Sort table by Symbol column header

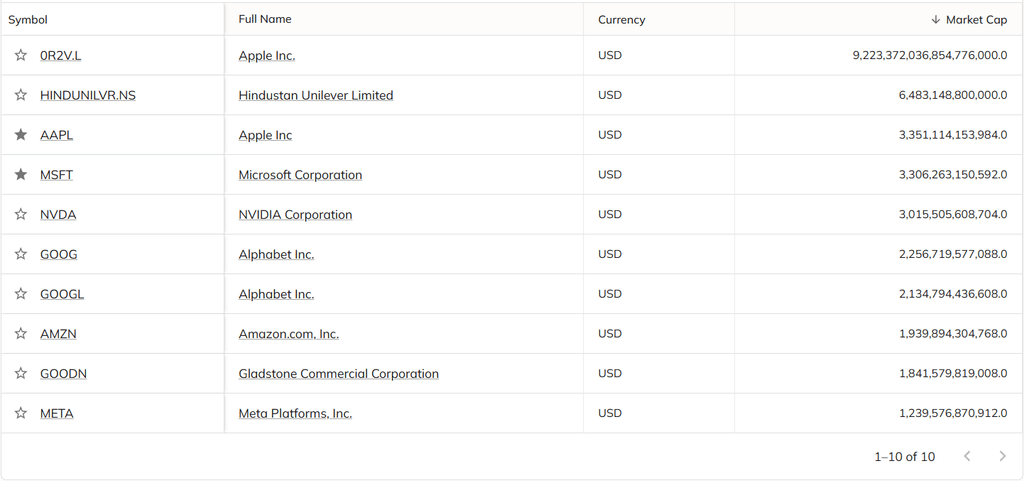pos(28,20)
